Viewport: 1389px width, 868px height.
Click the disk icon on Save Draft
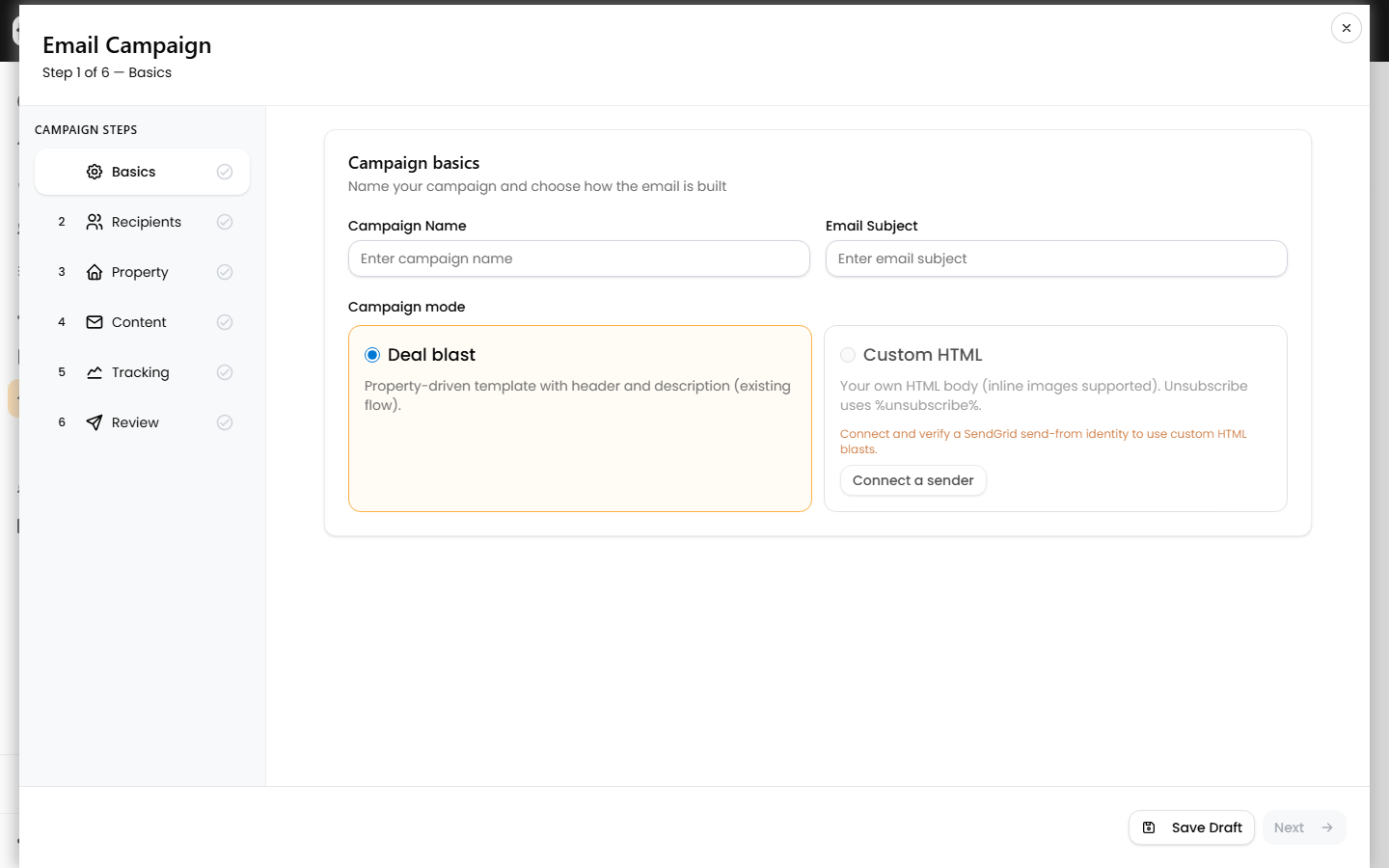[1149, 827]
